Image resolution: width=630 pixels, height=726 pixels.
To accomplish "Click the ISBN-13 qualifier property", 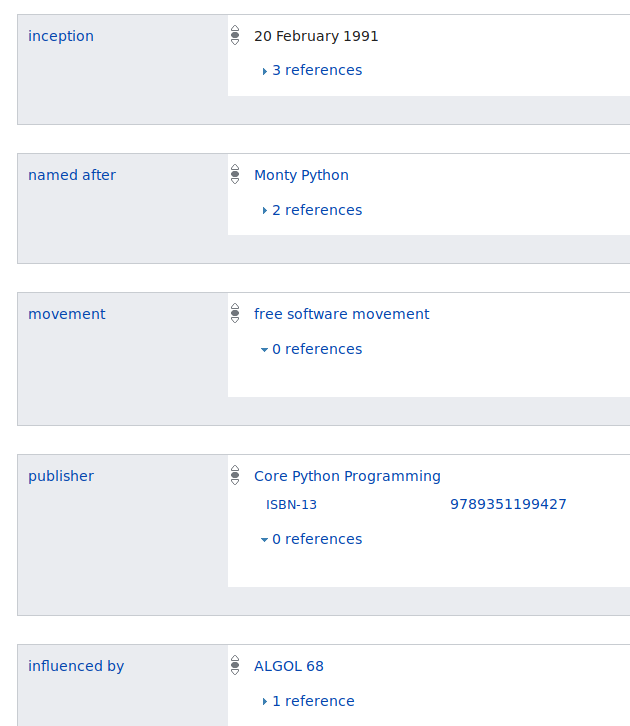I will [291, 504].
